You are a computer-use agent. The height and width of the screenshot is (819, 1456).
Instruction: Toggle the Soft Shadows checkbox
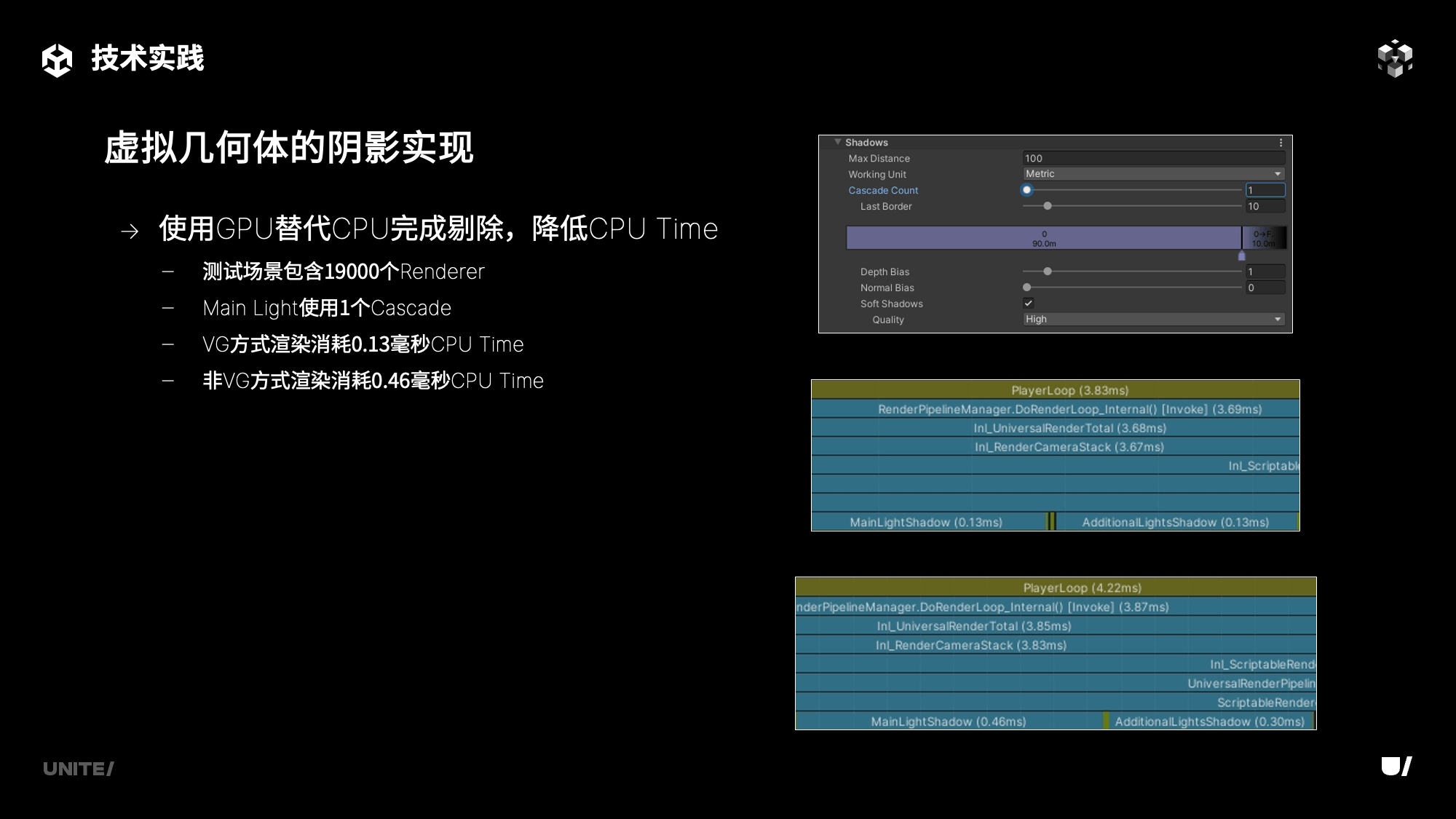click(1028, 303)
